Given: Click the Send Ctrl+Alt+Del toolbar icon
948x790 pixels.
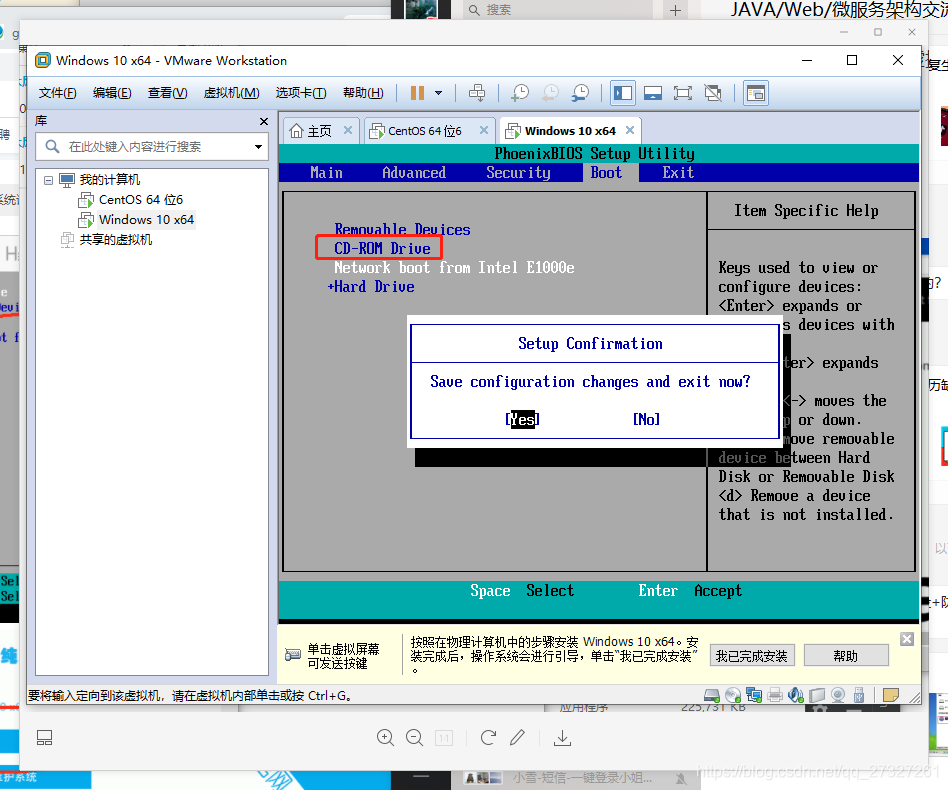Looking at the screenshot, I should (x=477, y=93).
